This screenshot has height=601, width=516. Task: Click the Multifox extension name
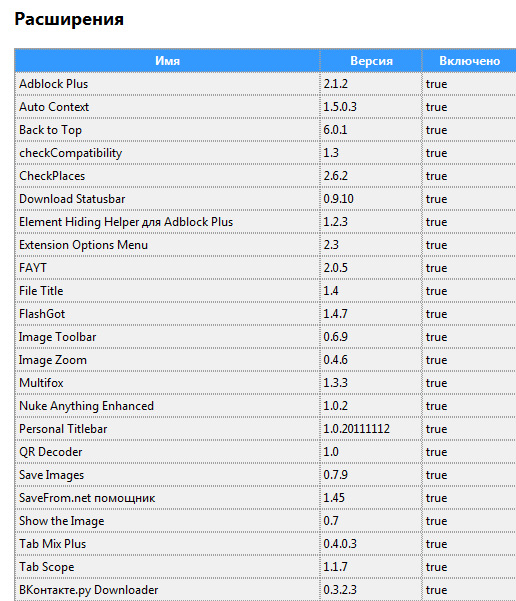click(x=41, y=383)
